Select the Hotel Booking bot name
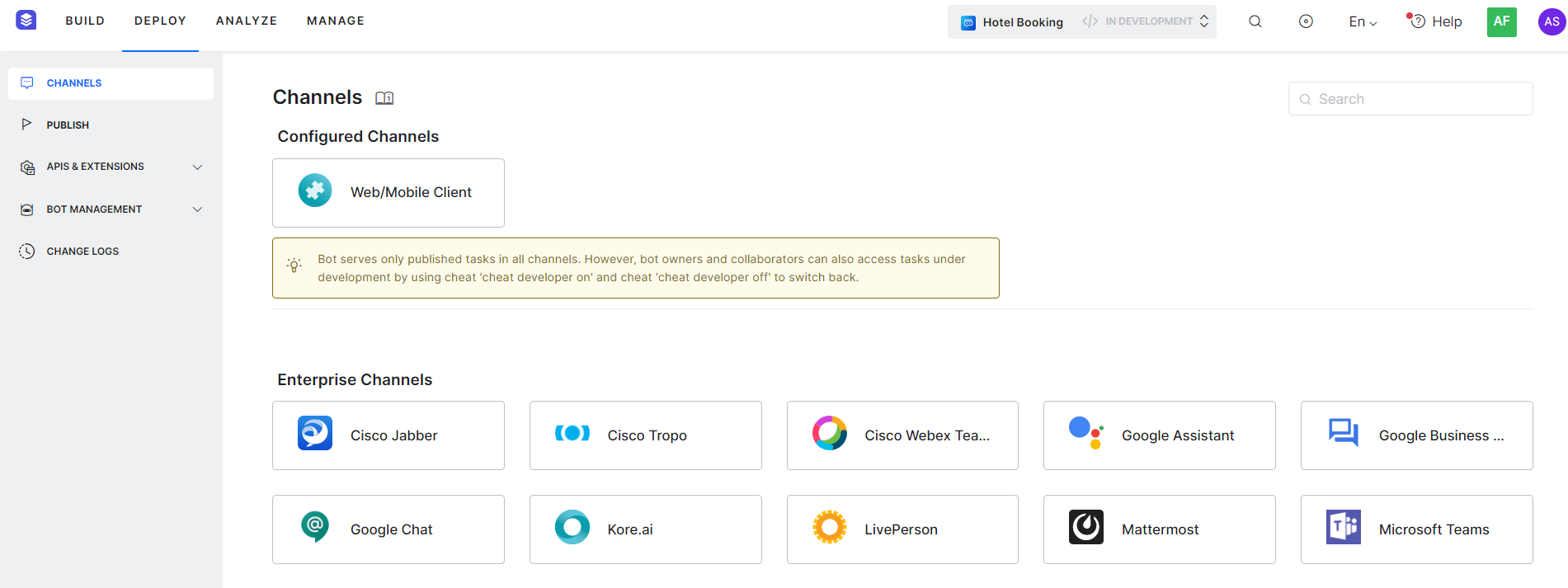This screenshot has height=588, width=1568. [1023, 22]
